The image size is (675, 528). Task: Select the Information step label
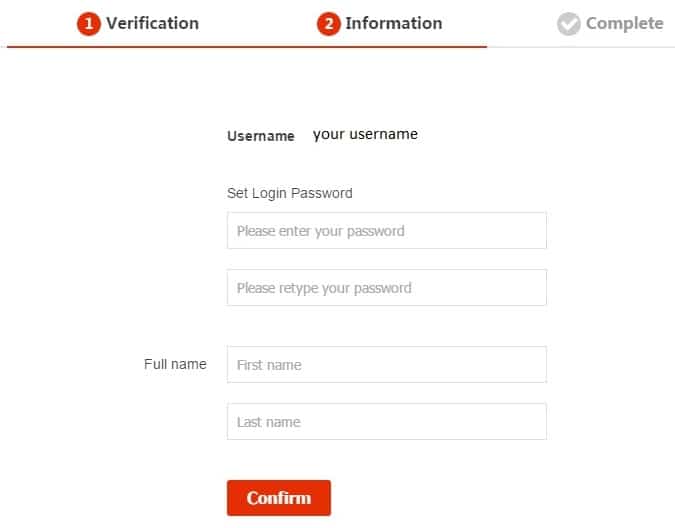click(393, 23)
